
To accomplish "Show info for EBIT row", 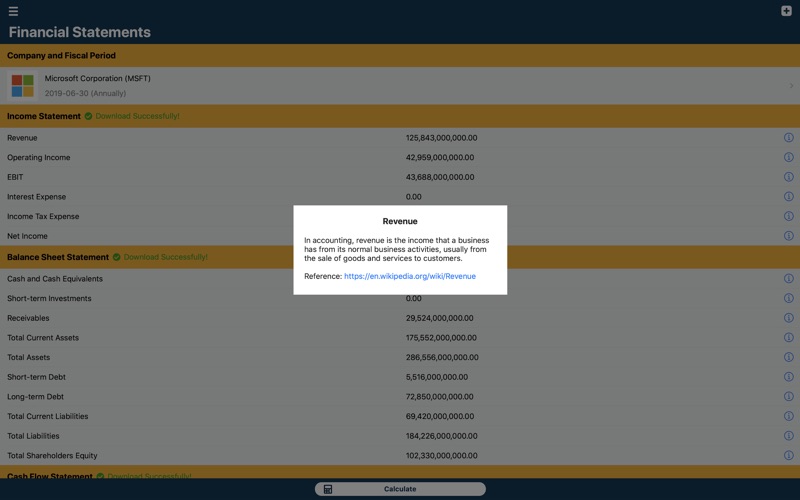I will [x=788, y=177].
